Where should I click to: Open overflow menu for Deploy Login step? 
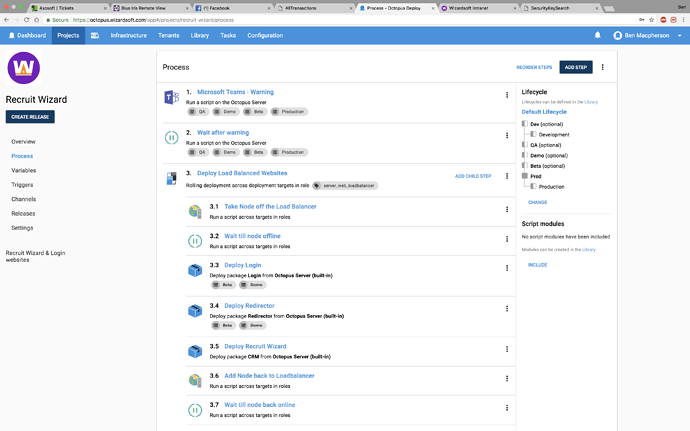pyautogui.click(x=507, y=268)
